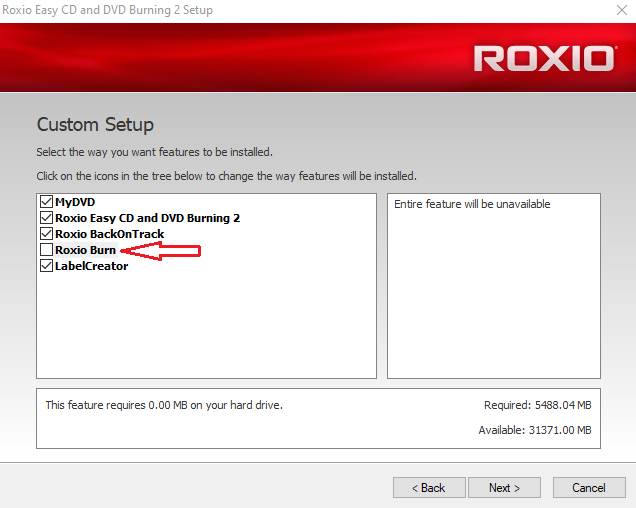636x508 pixels.
Task: Click the Roxio logo in banner
Action: (546, 58)
